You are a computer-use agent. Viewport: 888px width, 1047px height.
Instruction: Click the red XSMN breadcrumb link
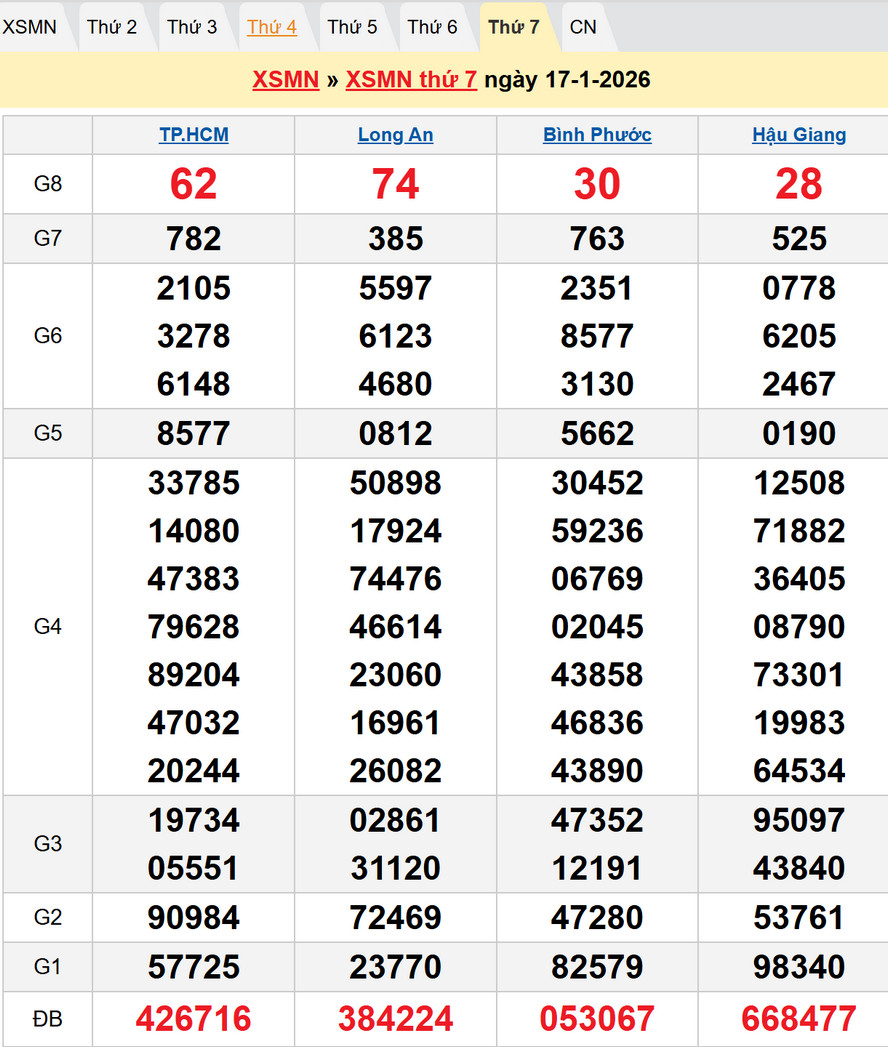coord(285,80)
